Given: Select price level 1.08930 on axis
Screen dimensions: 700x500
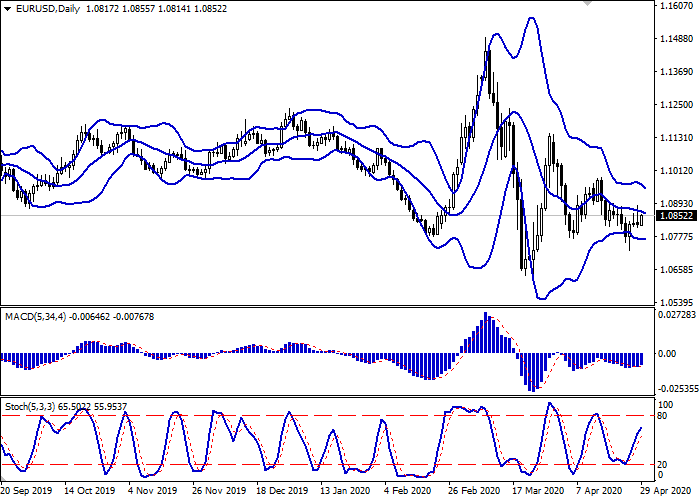Looking at the screenshot, I should click(x=677, y=204).
